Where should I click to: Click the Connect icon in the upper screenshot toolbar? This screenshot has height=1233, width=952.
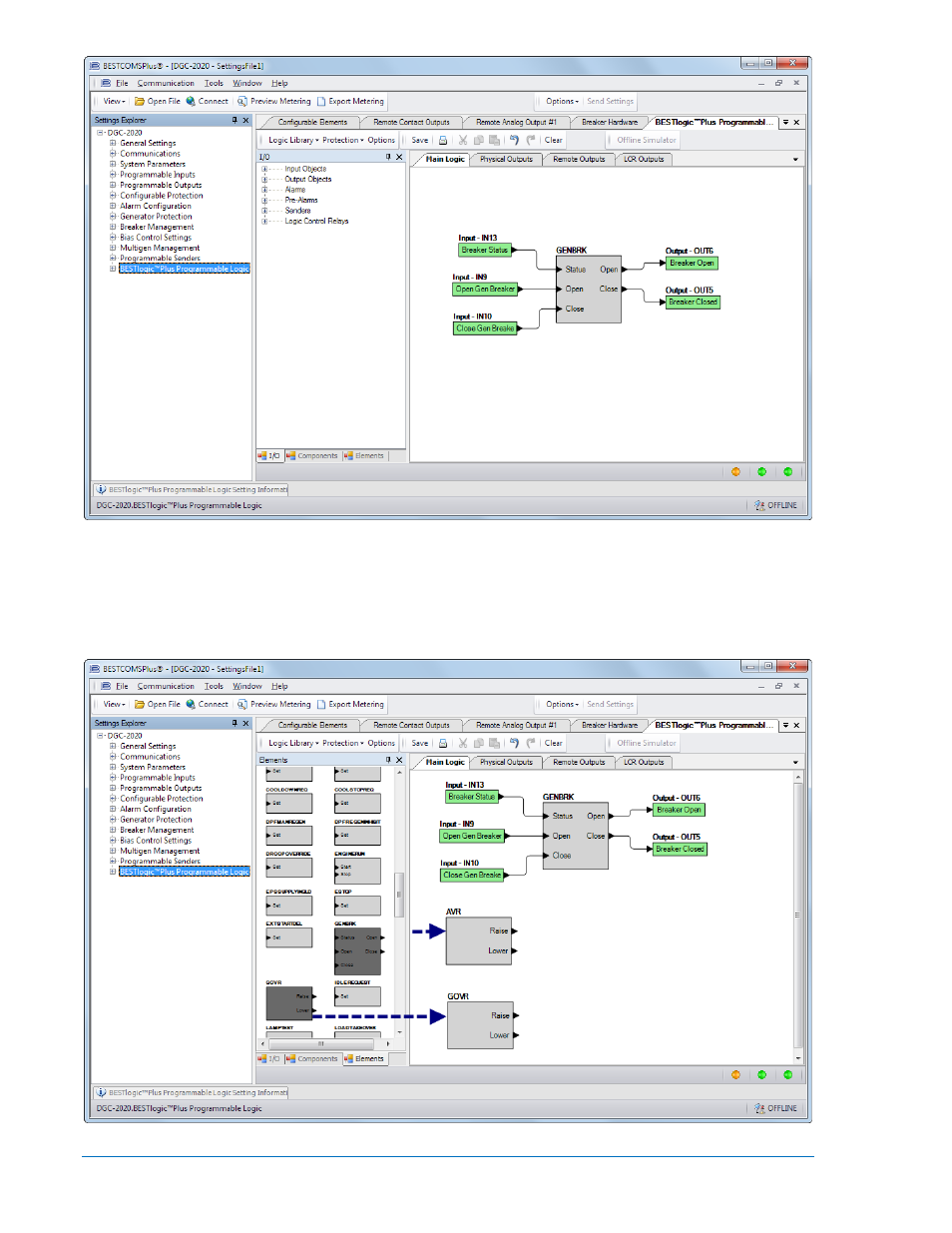tap(191, 101)
